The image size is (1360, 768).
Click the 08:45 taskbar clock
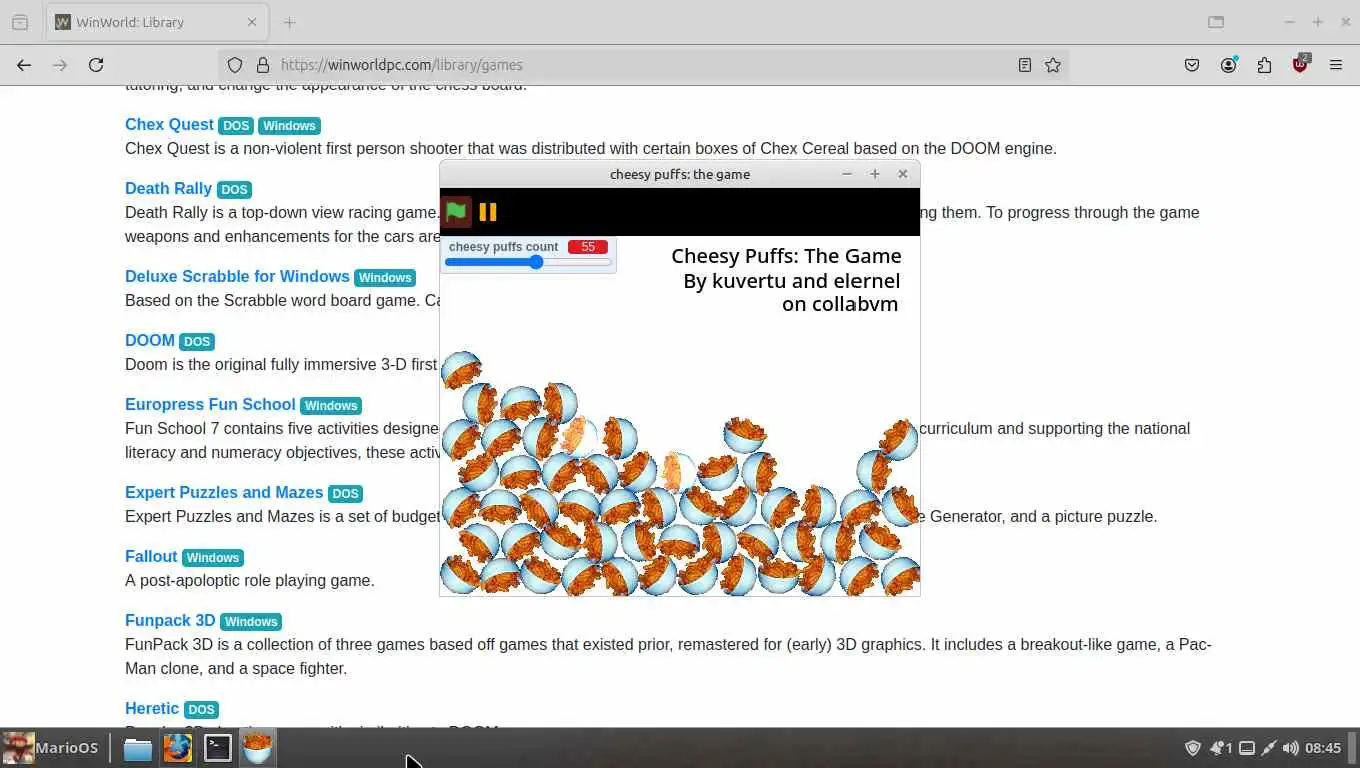[1323, 748]
